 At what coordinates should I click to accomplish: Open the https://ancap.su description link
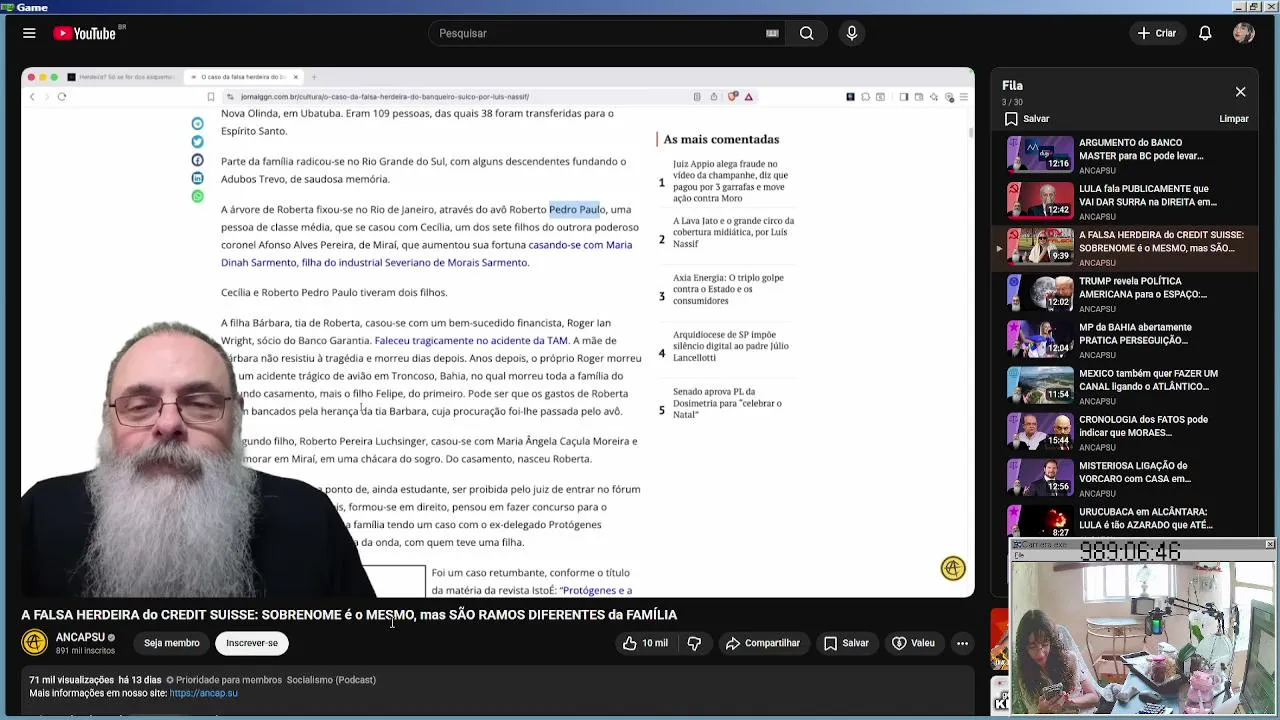pyautogui.click(x=204, y=693)
